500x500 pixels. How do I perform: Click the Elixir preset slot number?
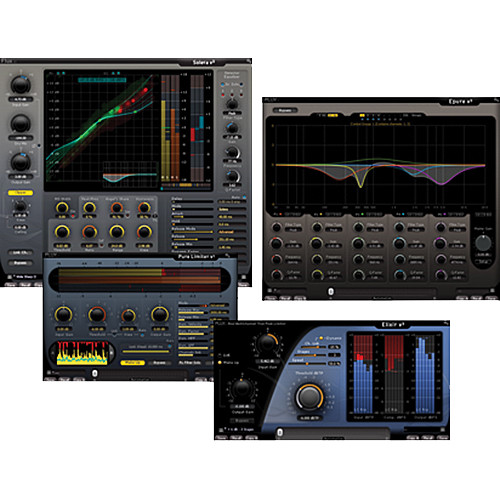[x=280, y=432]
